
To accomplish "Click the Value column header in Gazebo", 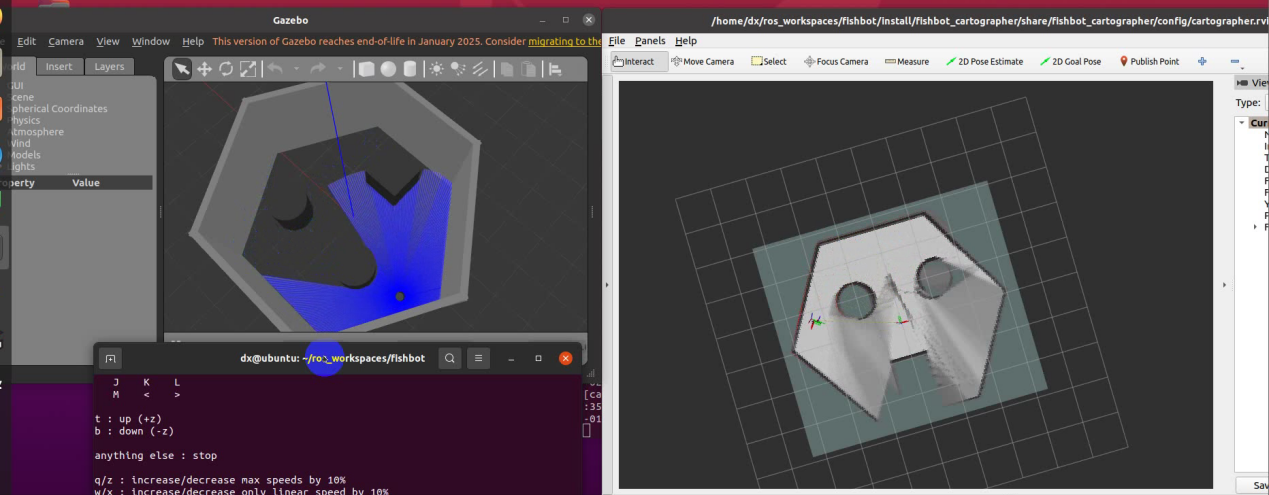I will [86, 183].
